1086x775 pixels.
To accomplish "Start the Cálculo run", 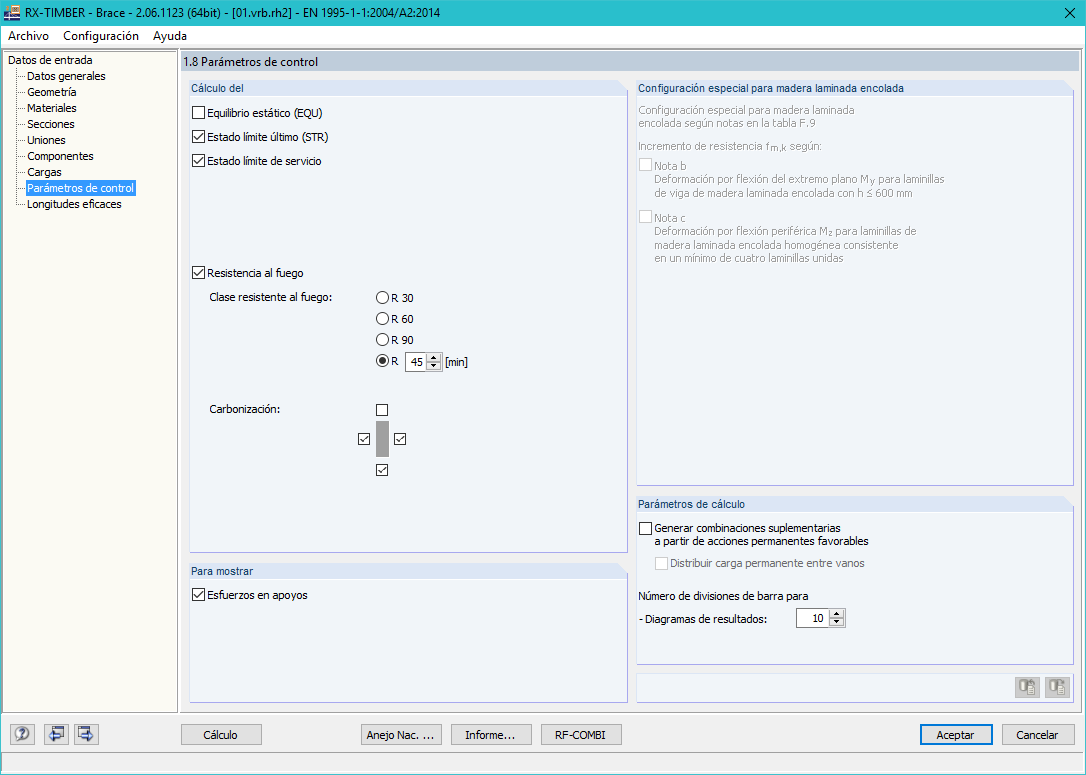I will pyautogui.click(x=220, y=734).
